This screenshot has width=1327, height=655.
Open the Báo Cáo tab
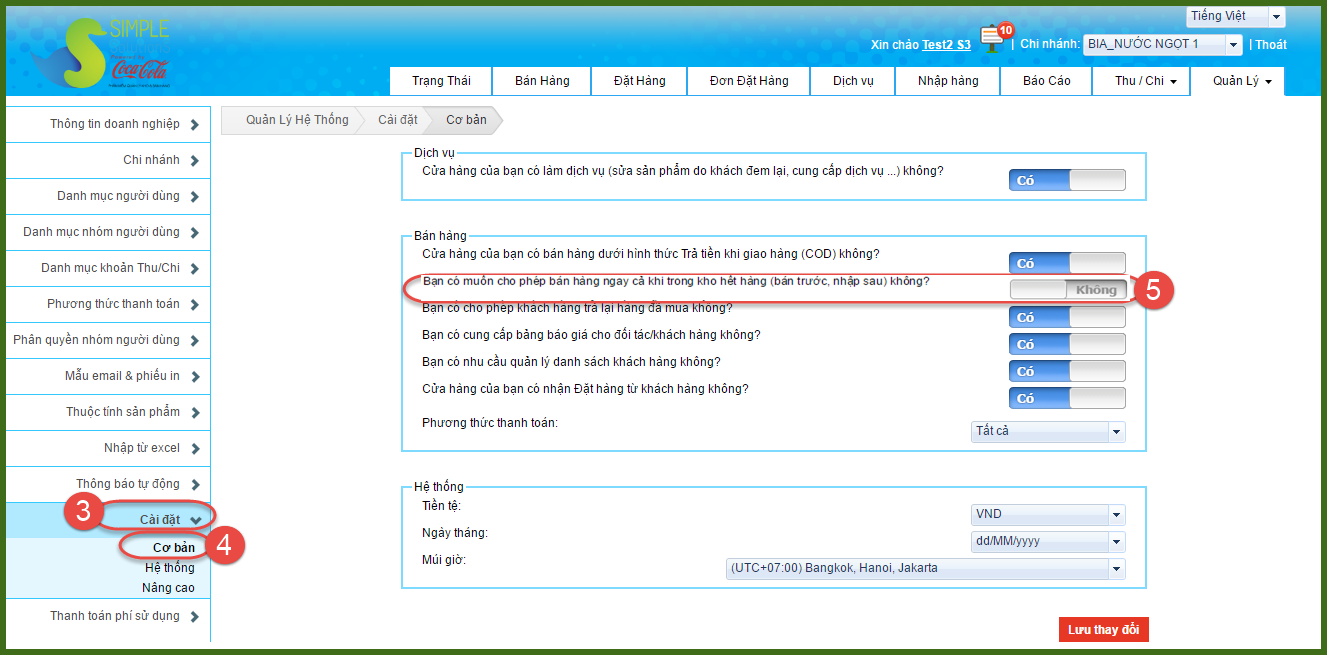pyautogui.click(x=1046, y=81)
